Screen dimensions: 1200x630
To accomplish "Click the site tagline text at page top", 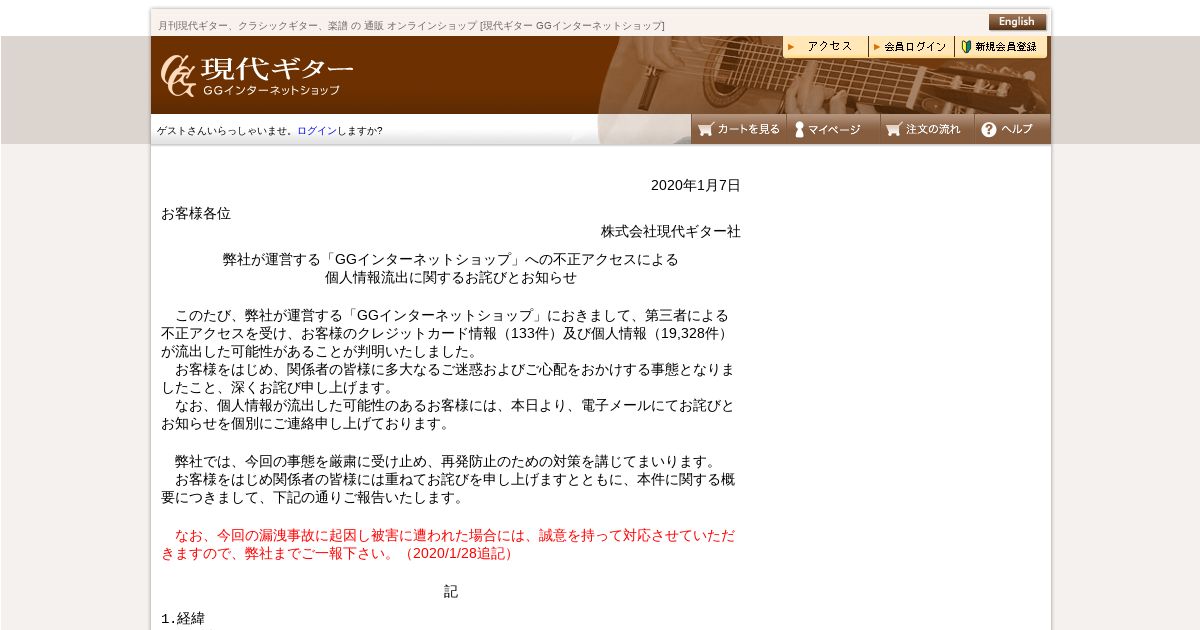I will [411, 25].
